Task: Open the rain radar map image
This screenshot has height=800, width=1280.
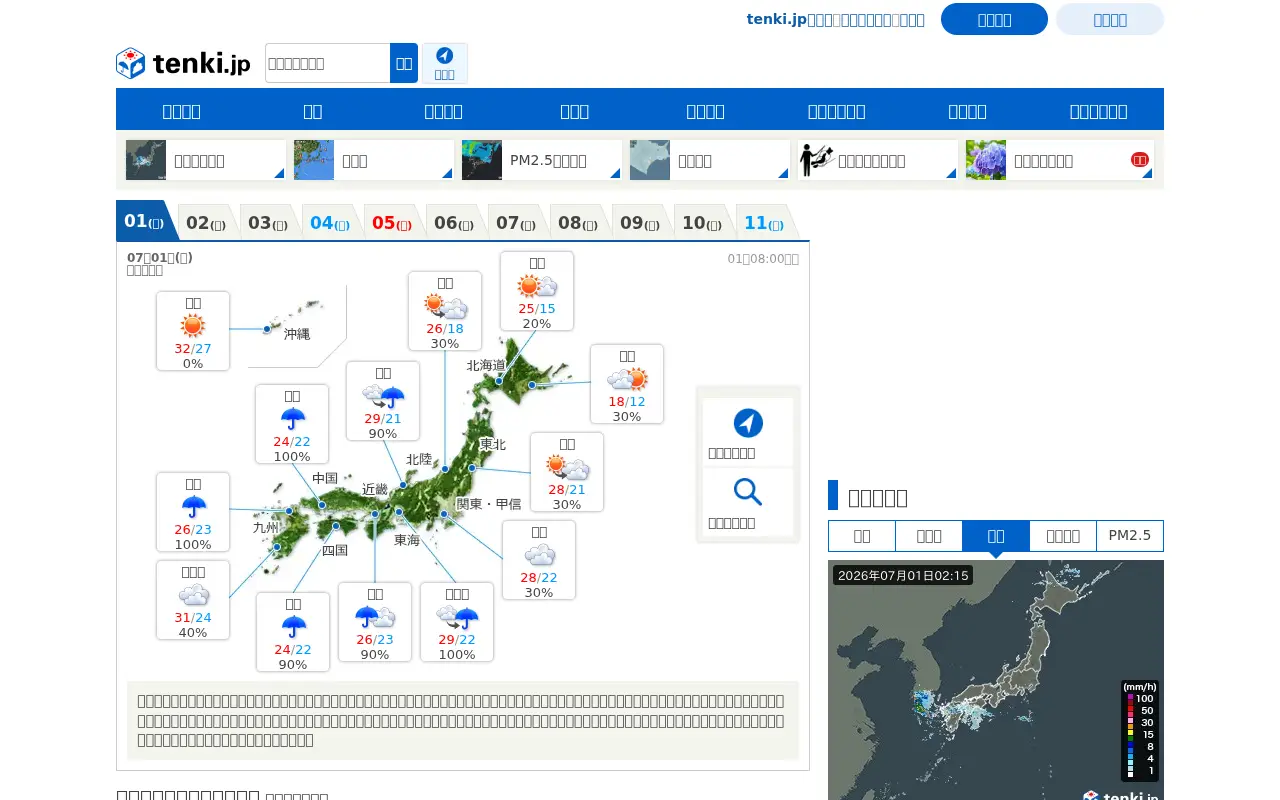Action: coord(996,680)
